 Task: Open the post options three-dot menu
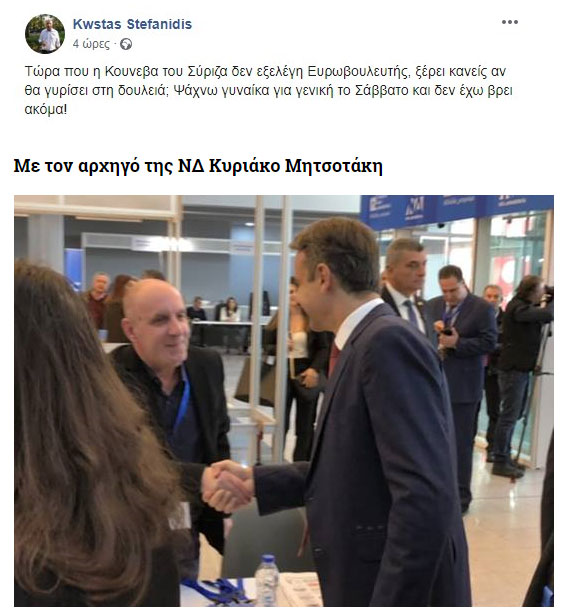pyautogui.click(x=510, y=22)
